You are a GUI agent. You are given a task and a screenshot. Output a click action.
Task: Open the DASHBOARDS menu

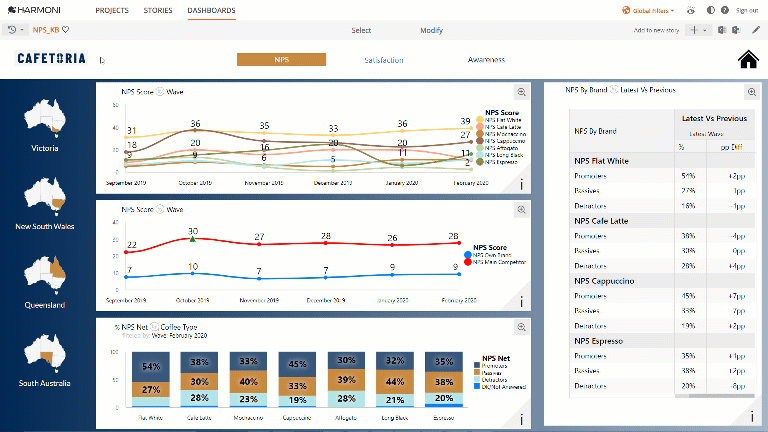pyautogui.click(x=211, y=10)
